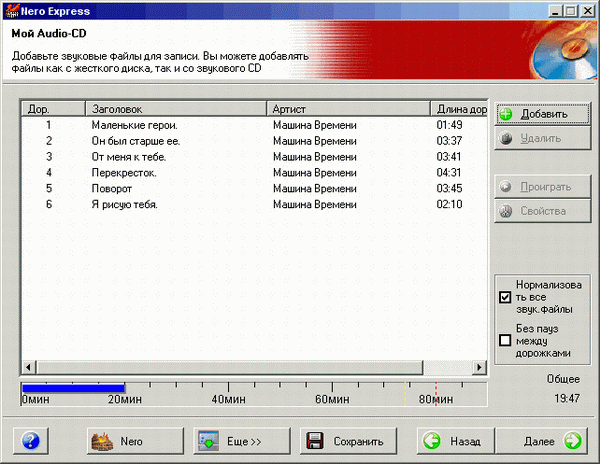Click track number 5 cell
Screen dimensions: 600x464
pyautogui.click(x=49, y=189)
